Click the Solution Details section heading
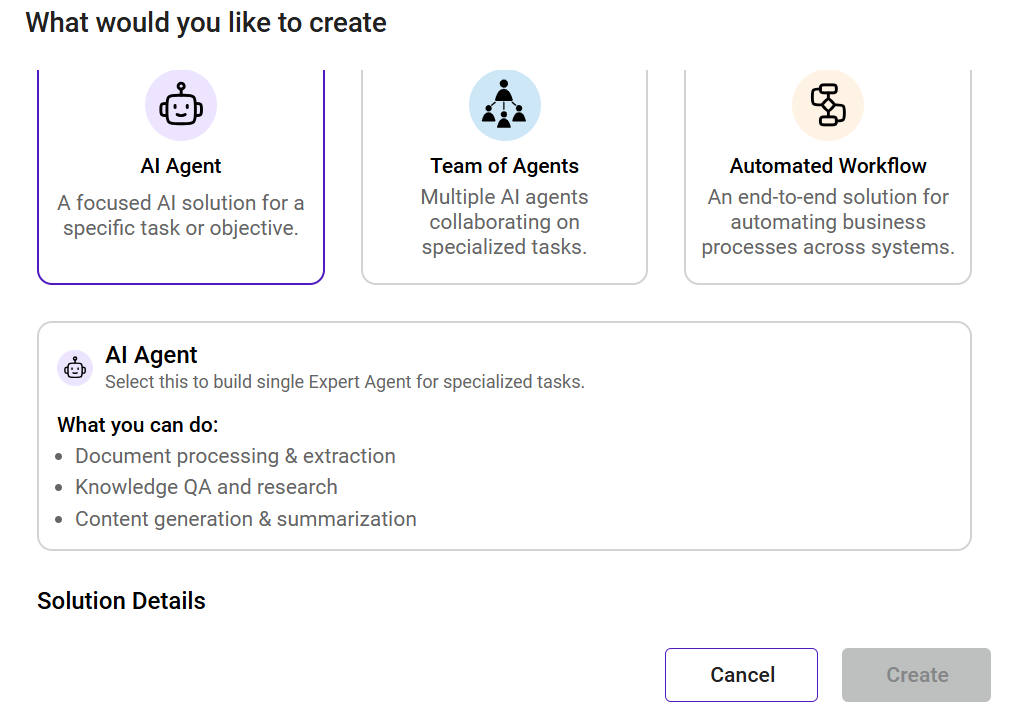This screenshot has width=1016, height=716. (x=121, y=601)
